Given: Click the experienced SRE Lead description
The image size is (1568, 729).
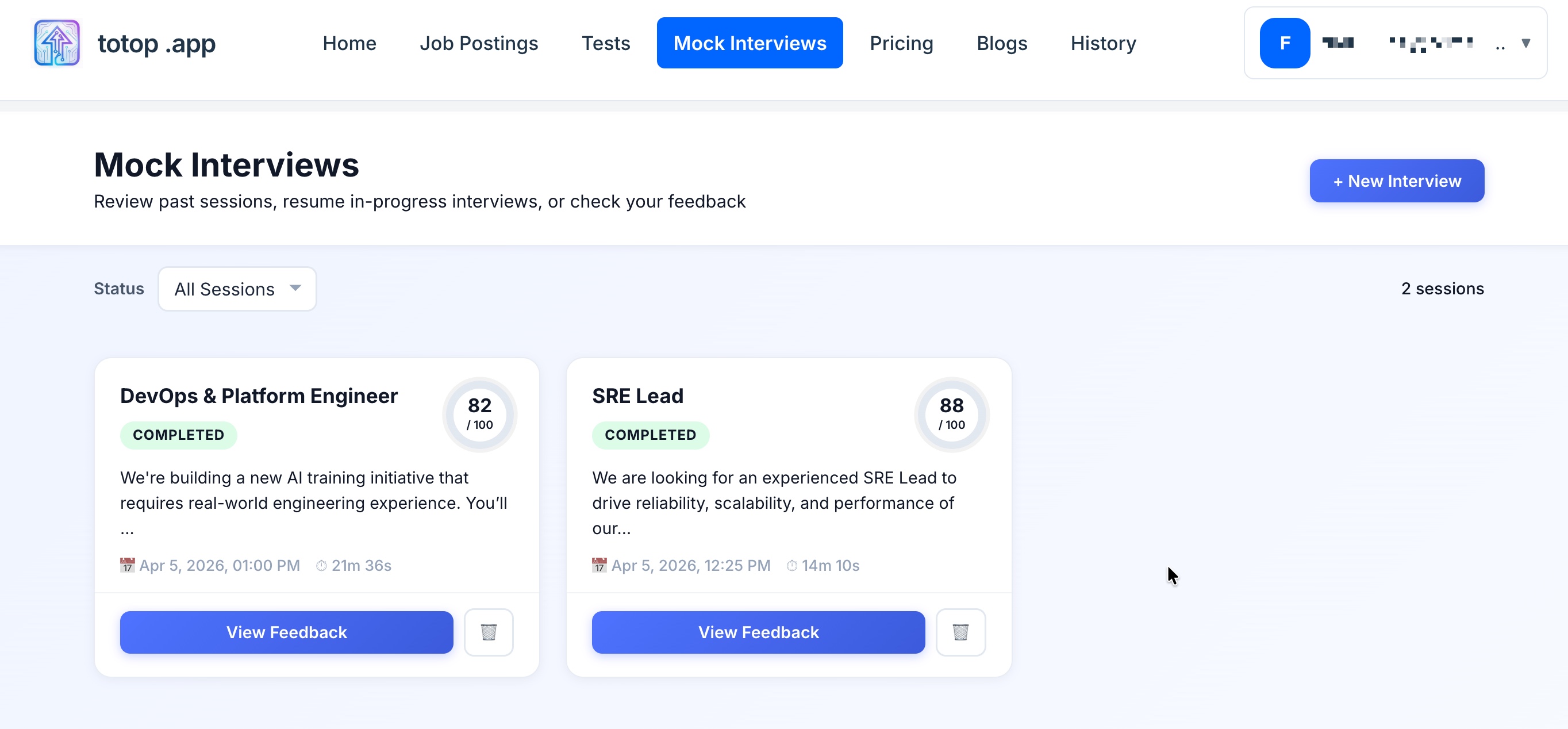Looking at the screenshot, I should point(774,502).
